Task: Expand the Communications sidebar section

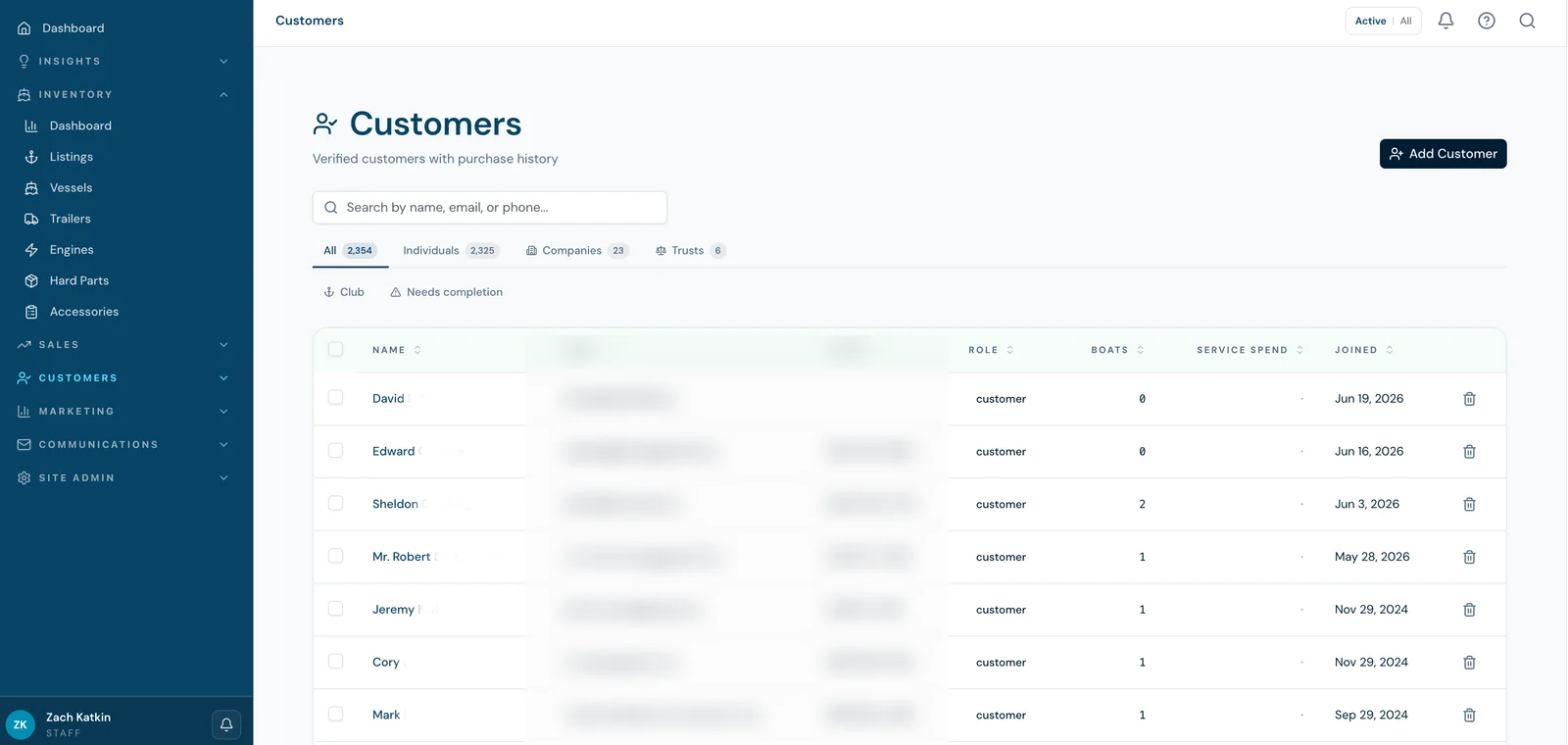Action: click(x=125, y=445)
